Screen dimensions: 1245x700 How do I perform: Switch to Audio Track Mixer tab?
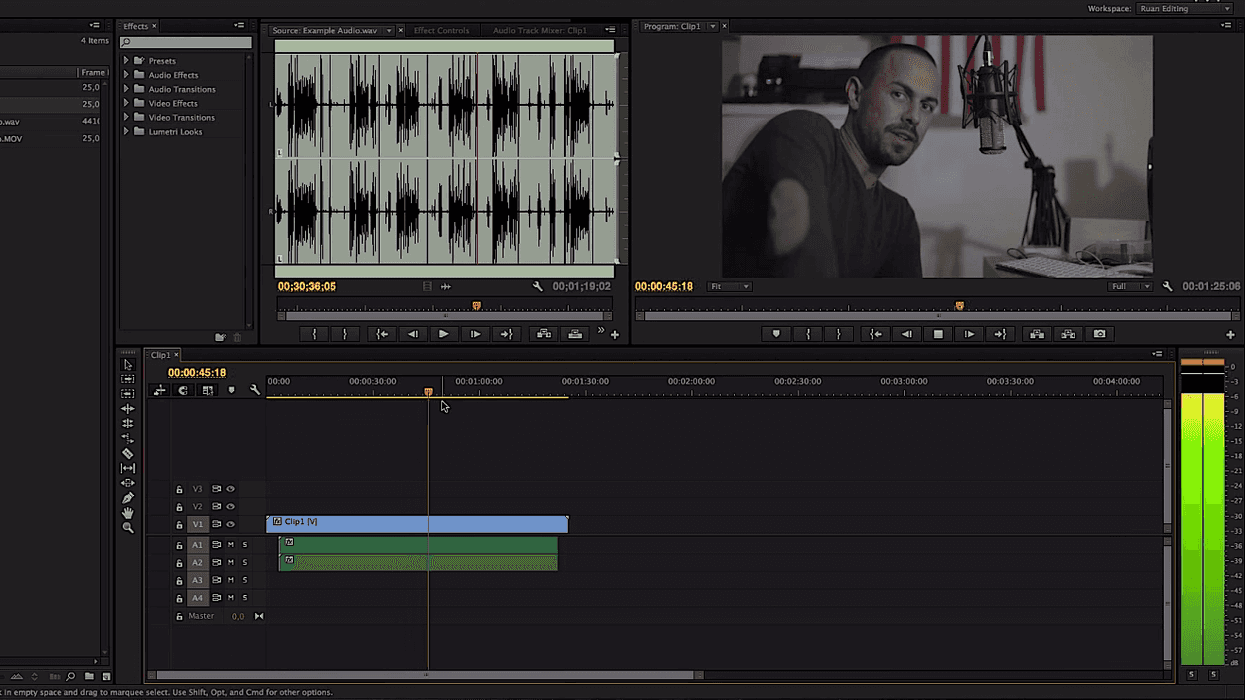click(539, 31)
